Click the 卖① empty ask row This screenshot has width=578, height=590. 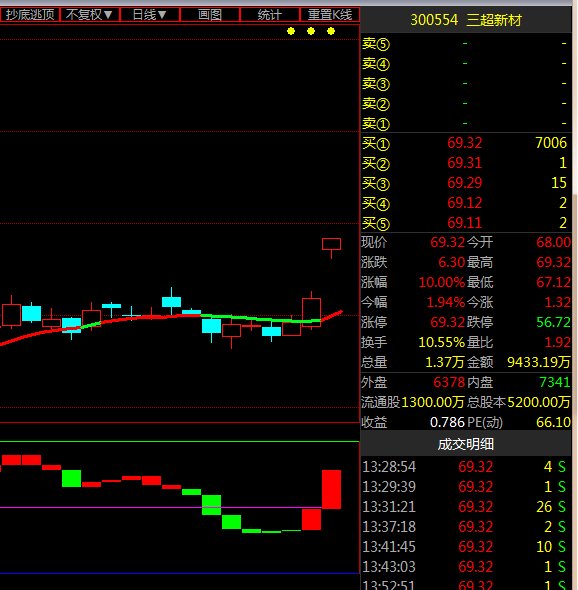coord(465,123)
